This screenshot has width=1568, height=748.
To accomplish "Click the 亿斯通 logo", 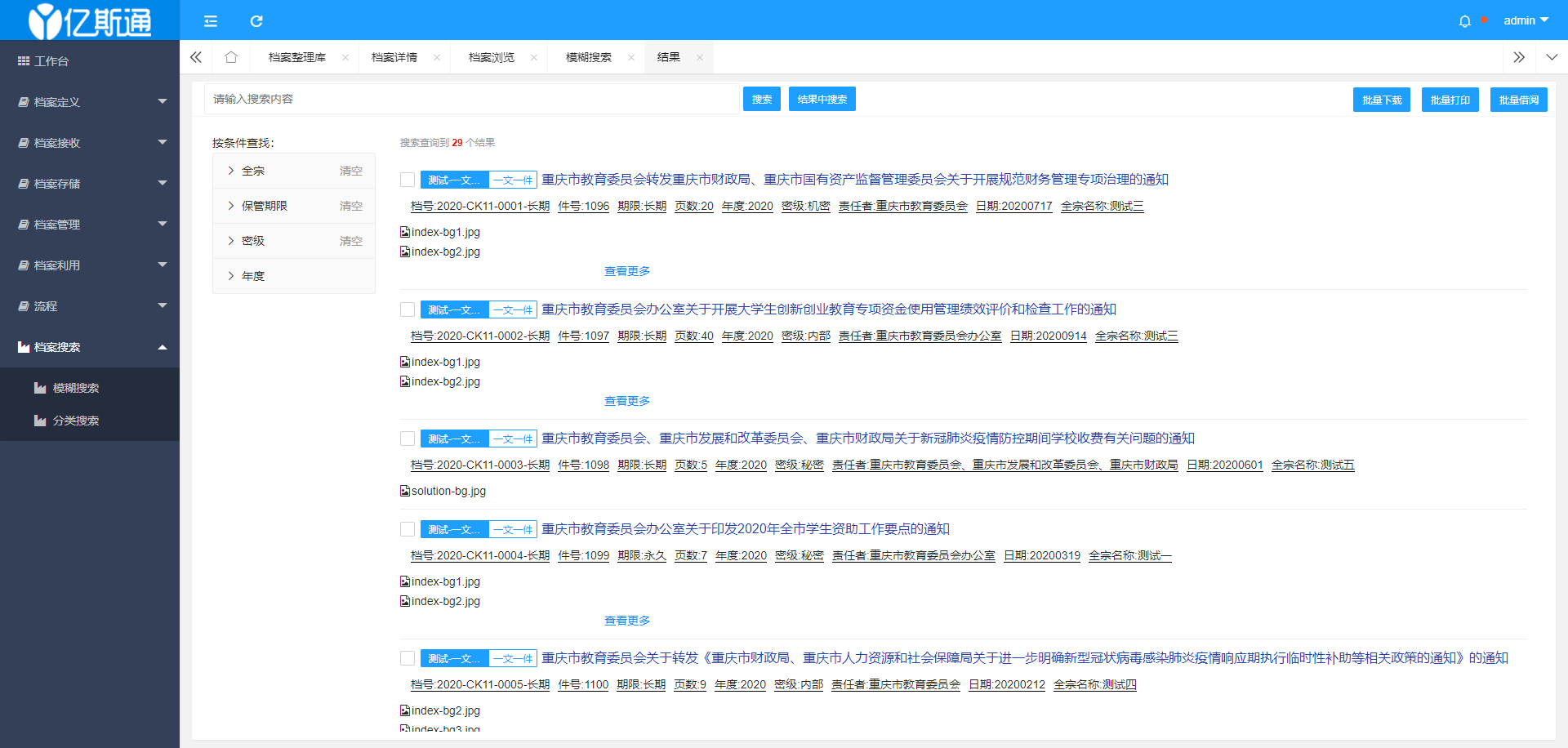I will point(90,20).
